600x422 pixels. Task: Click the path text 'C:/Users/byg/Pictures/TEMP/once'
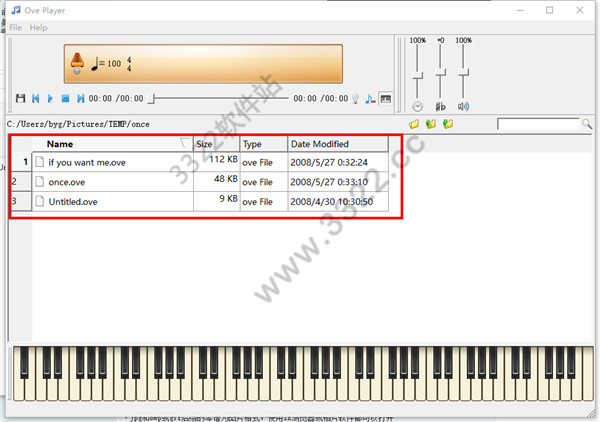pyautogui.click(x=78, y=124)
